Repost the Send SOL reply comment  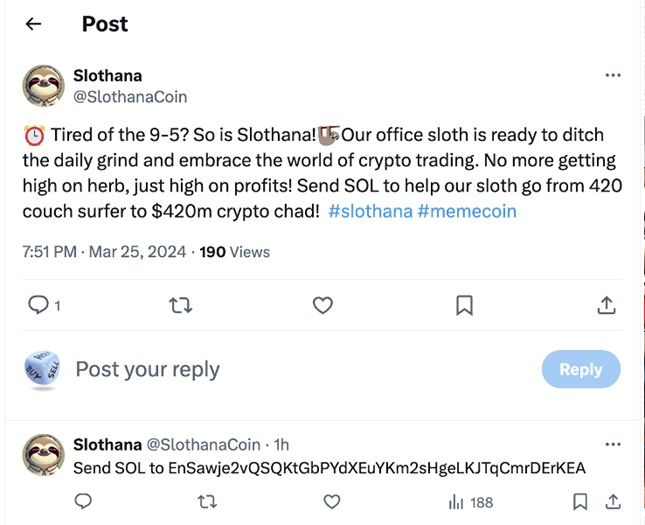click(x=207, y=501)
